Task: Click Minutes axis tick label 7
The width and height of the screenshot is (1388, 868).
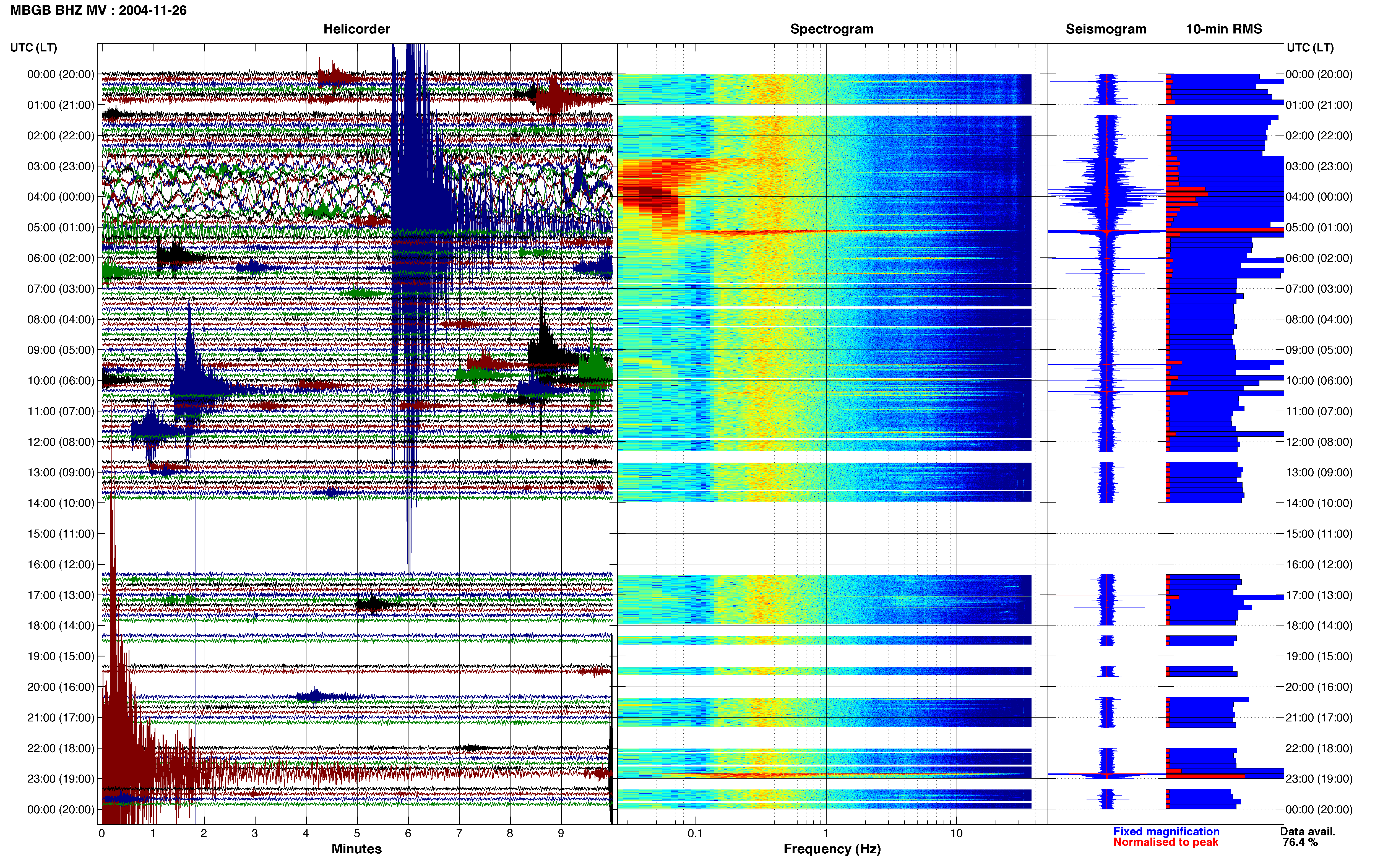Action: pyautogui.click(x=459, y=833)
